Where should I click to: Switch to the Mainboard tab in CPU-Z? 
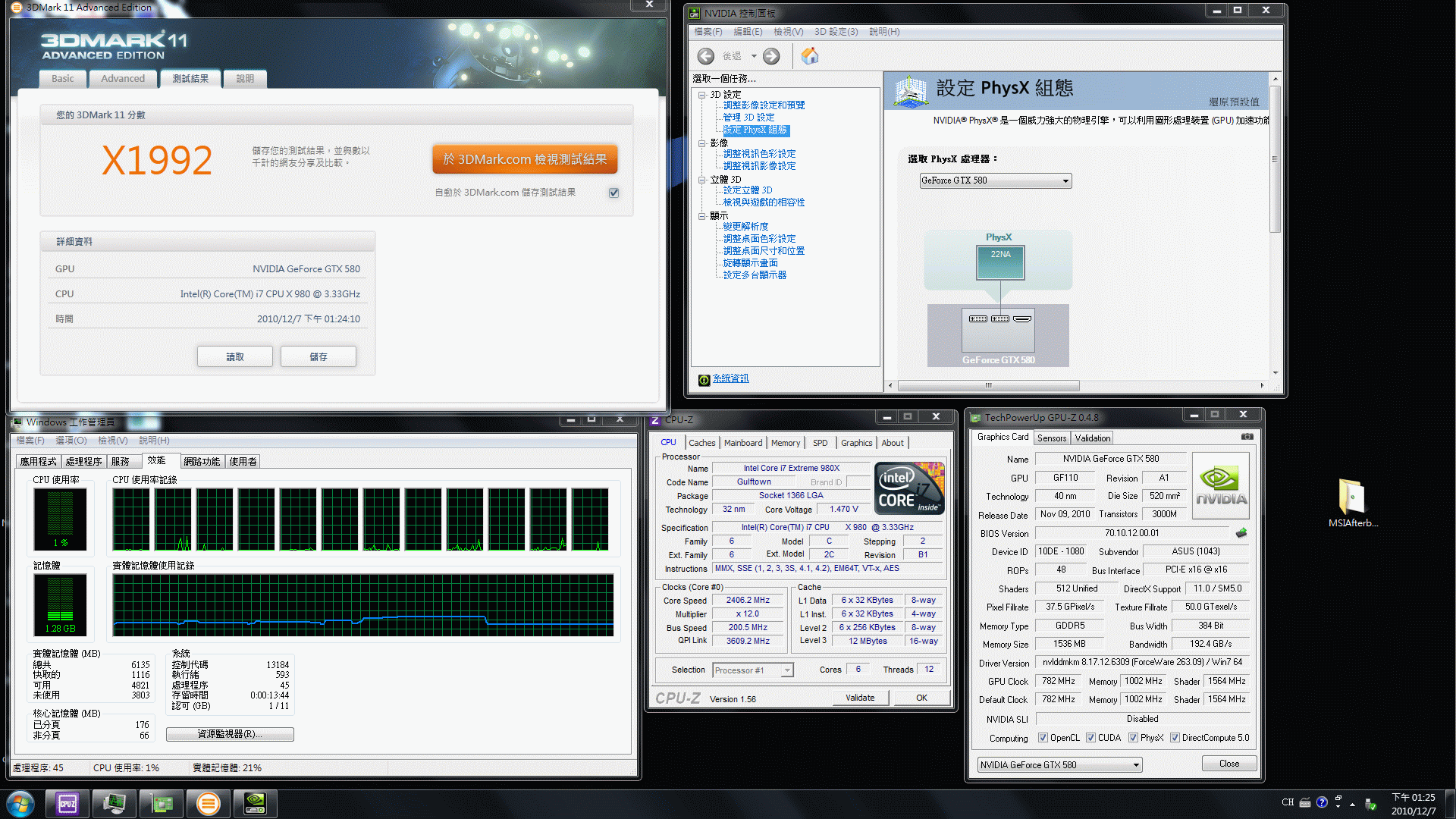(742, 443)
